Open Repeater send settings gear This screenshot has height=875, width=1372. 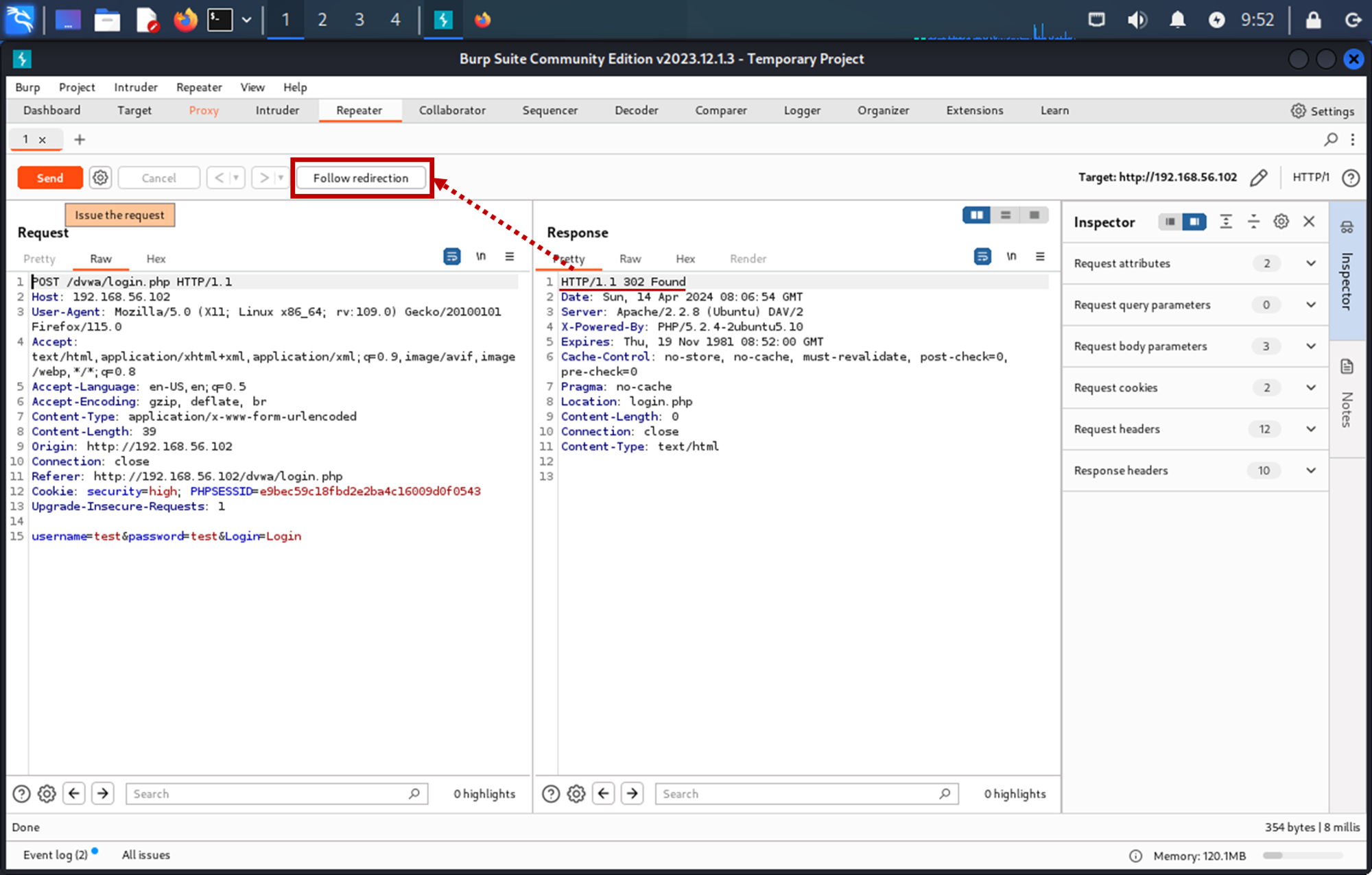tap(100, 178)
